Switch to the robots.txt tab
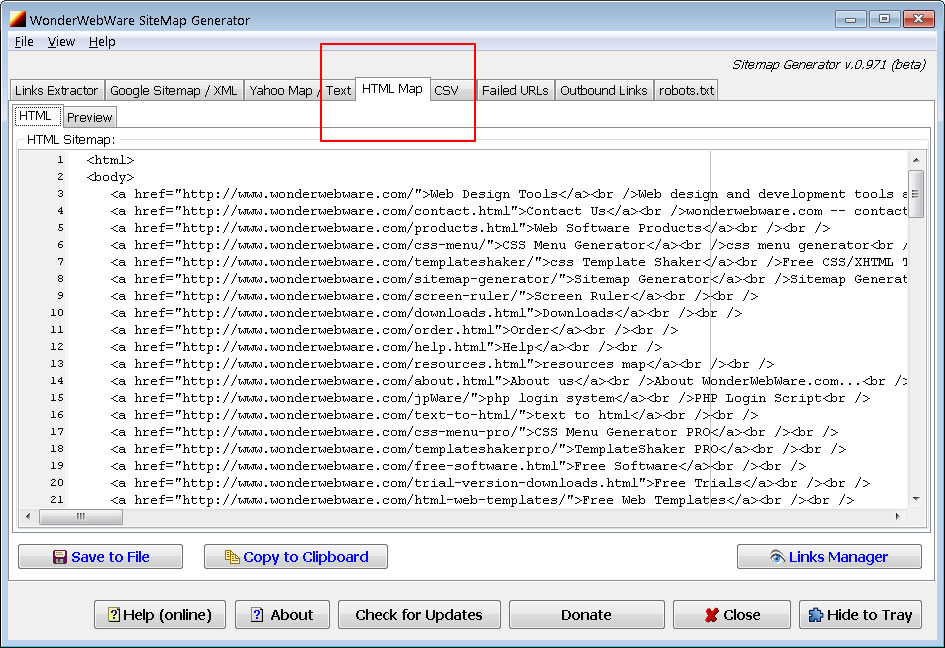 click(686, 90)
